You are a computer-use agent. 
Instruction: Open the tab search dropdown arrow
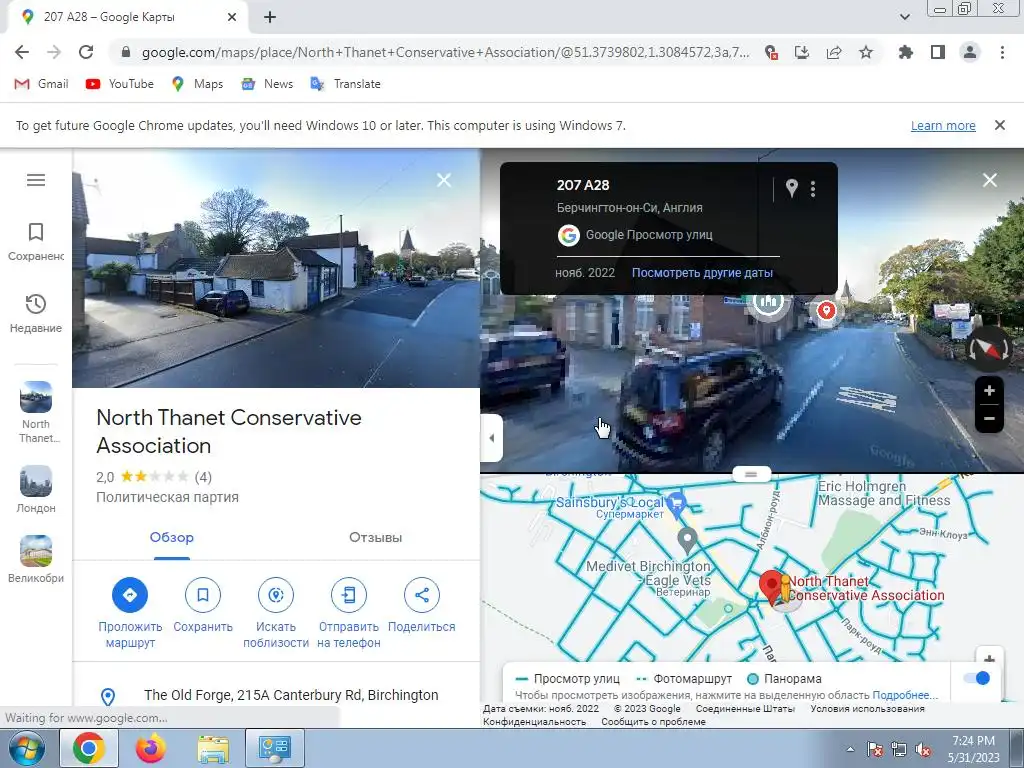click(904, 17)
